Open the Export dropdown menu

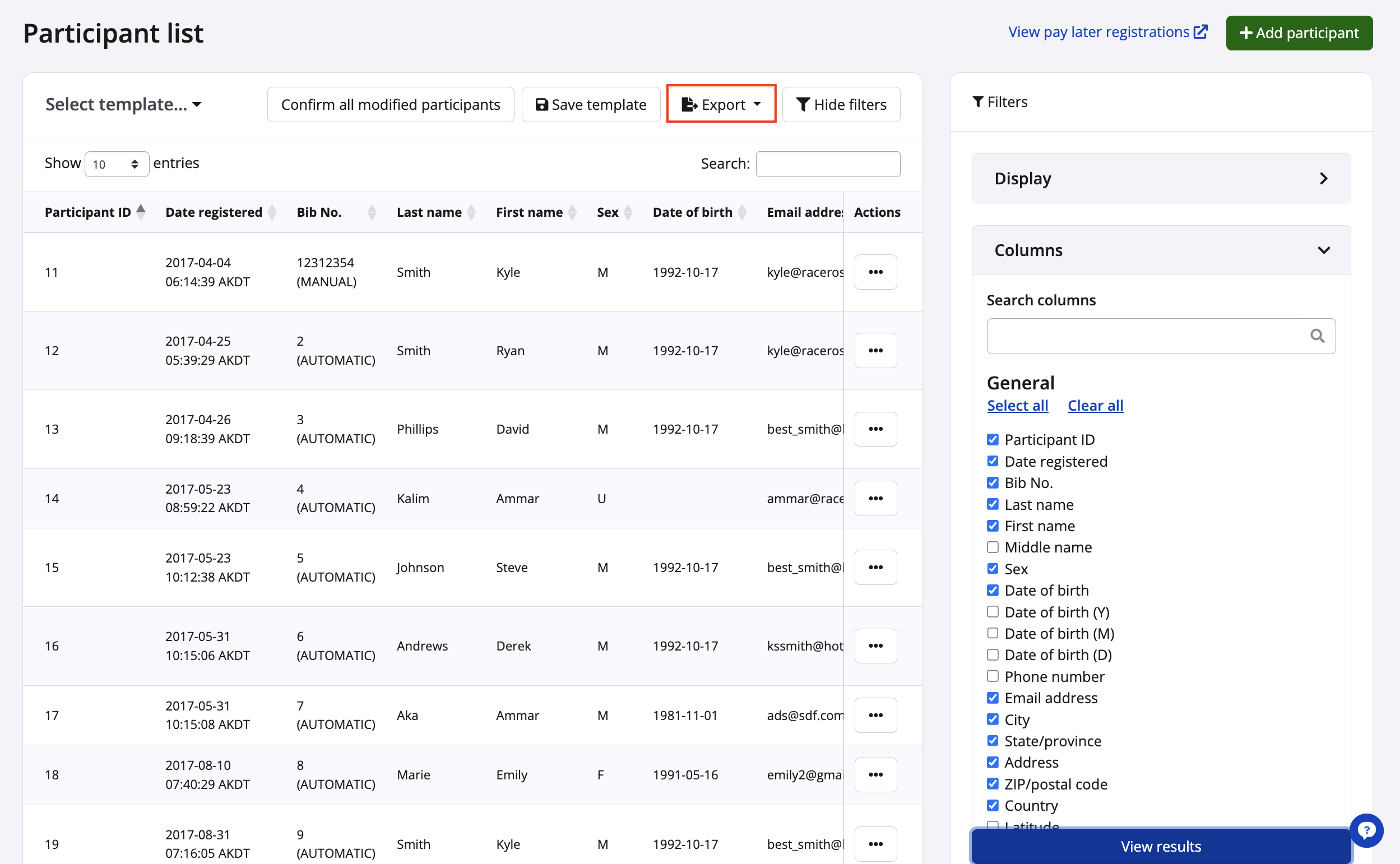click(x=721, y=105)
